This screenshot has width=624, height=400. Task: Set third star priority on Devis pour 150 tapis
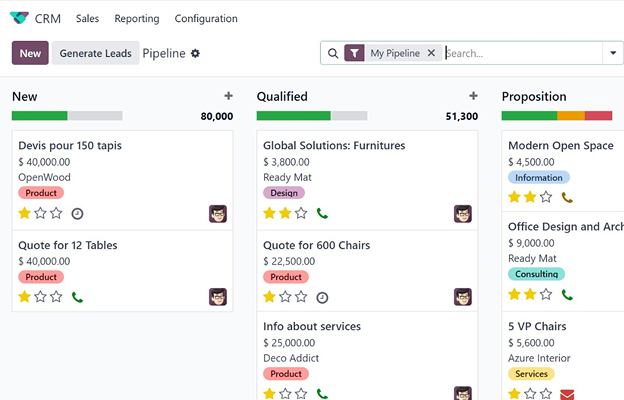57,214
